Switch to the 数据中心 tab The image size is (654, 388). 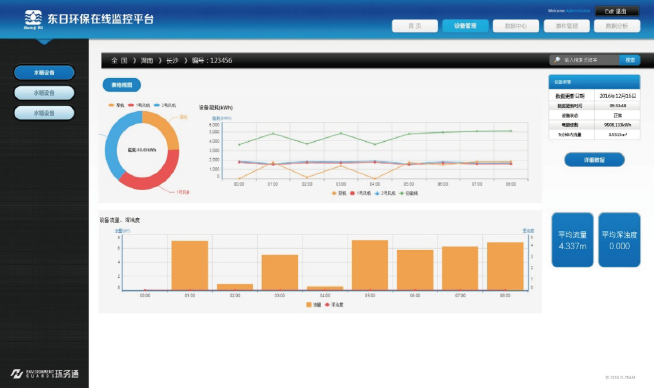516,26
